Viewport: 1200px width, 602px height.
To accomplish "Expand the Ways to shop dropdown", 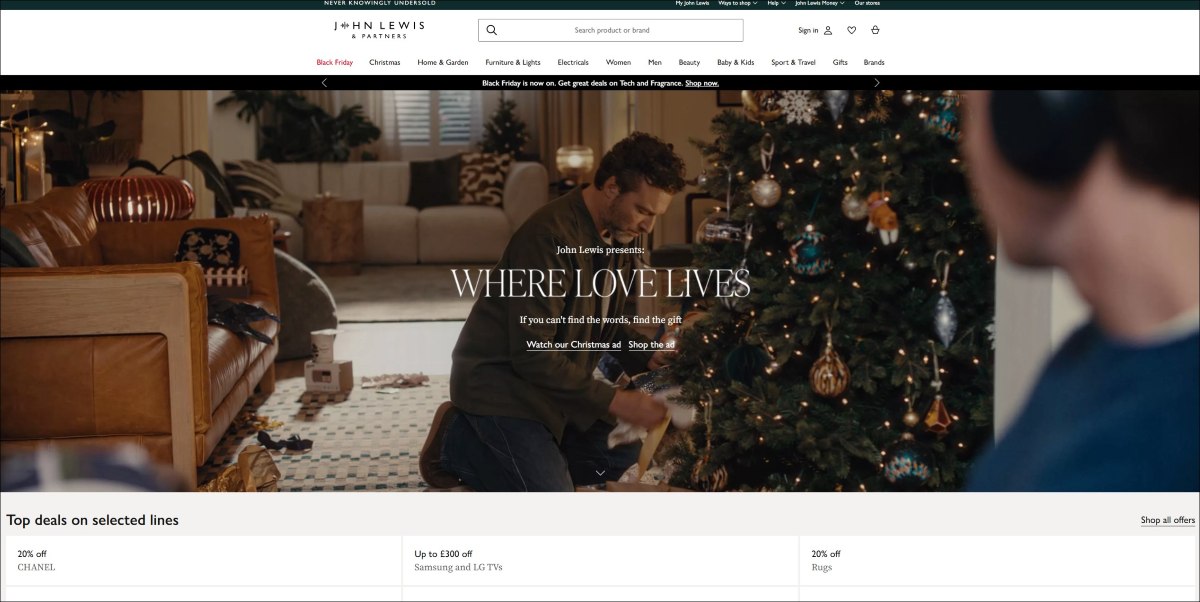I will point(735,3).
